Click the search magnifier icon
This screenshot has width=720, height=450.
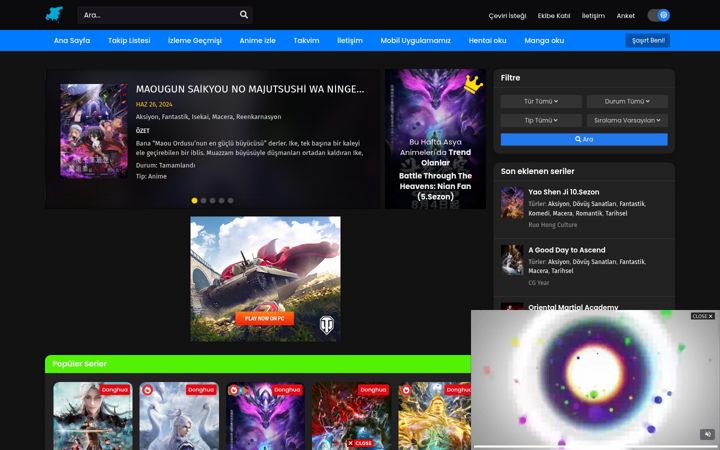point(244,15)
